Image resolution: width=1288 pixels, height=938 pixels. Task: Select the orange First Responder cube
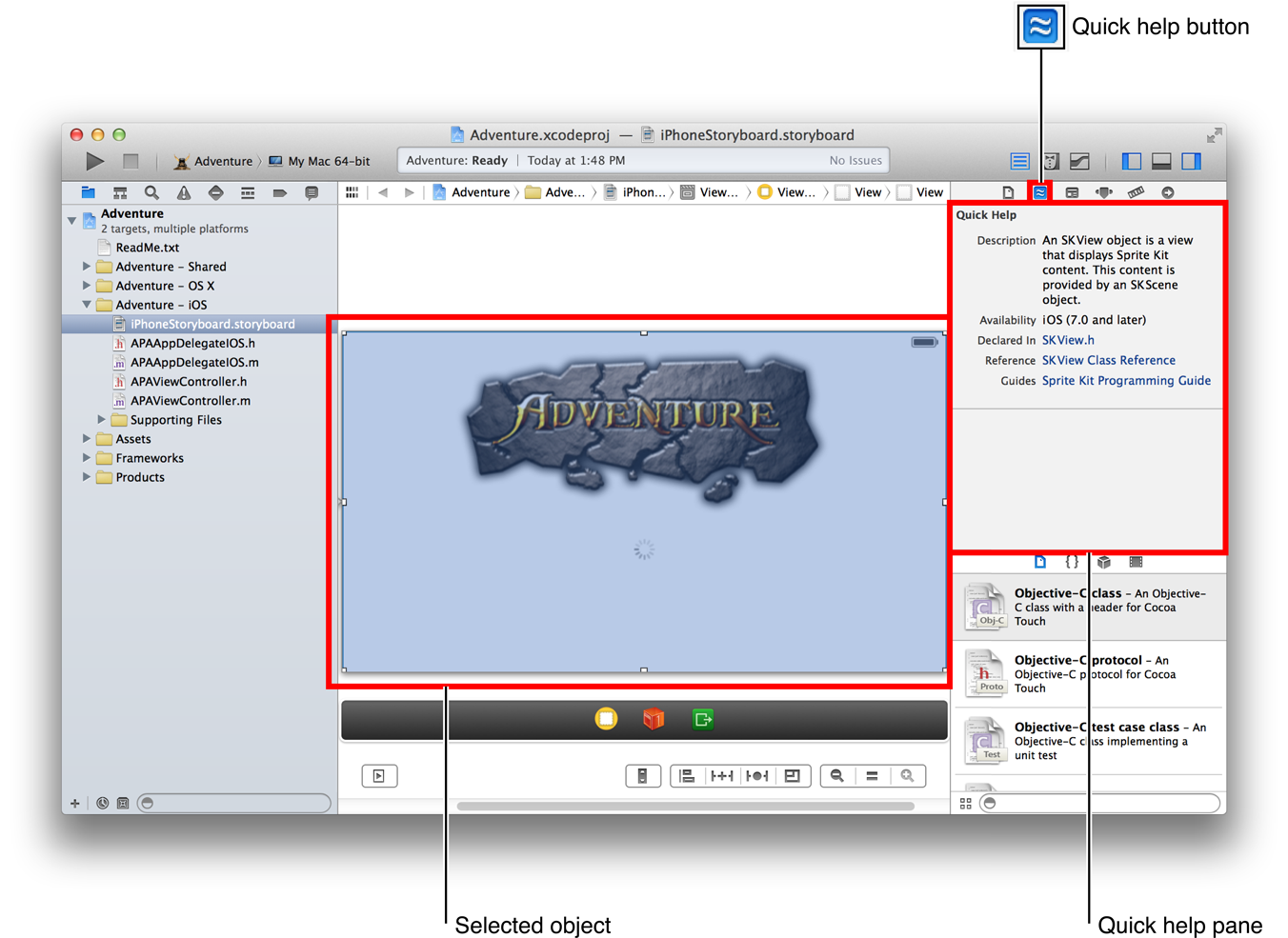[654, 719]
